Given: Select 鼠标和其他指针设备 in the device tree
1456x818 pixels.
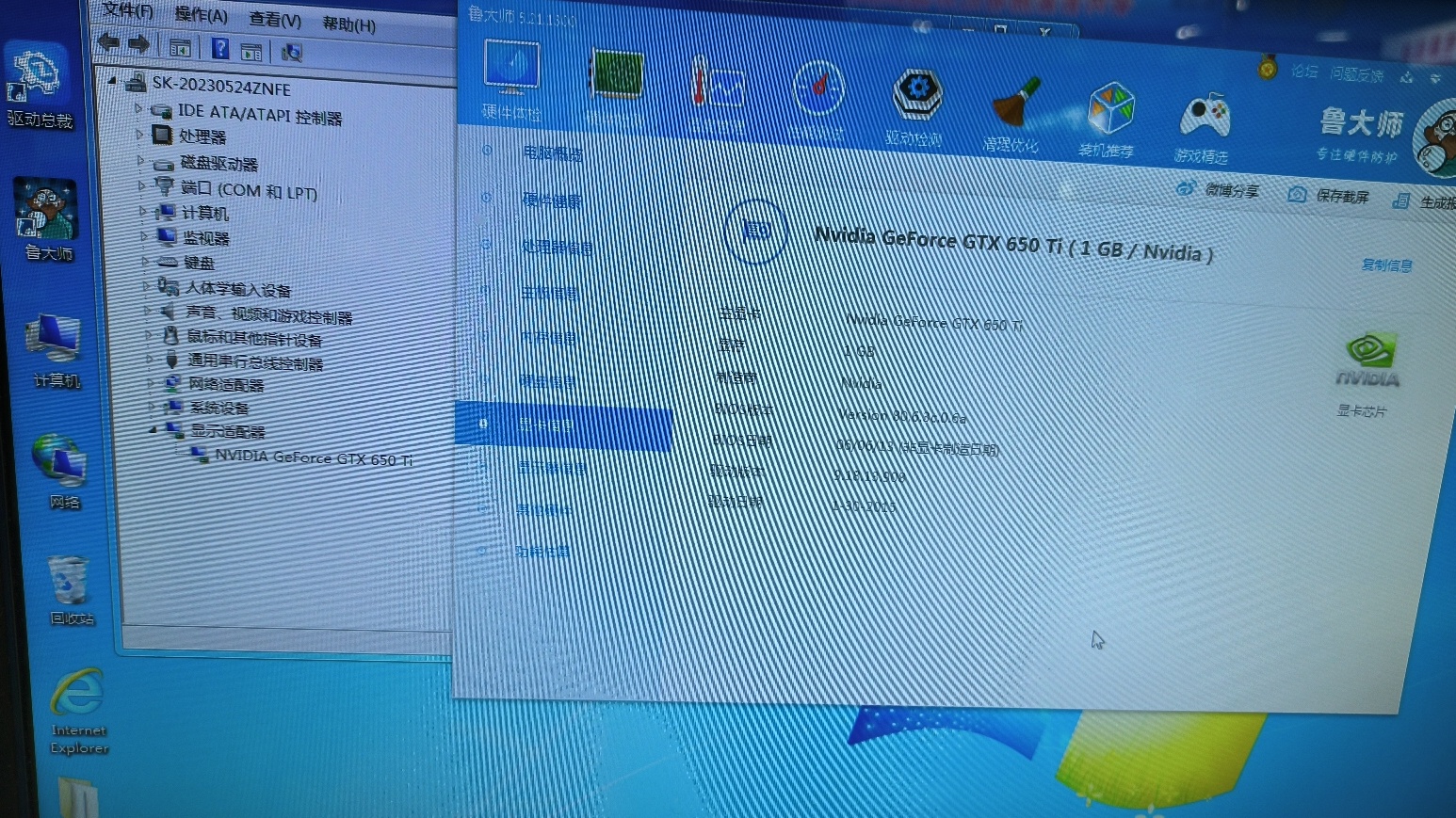Looking at the screenshot, I should 254,338.
